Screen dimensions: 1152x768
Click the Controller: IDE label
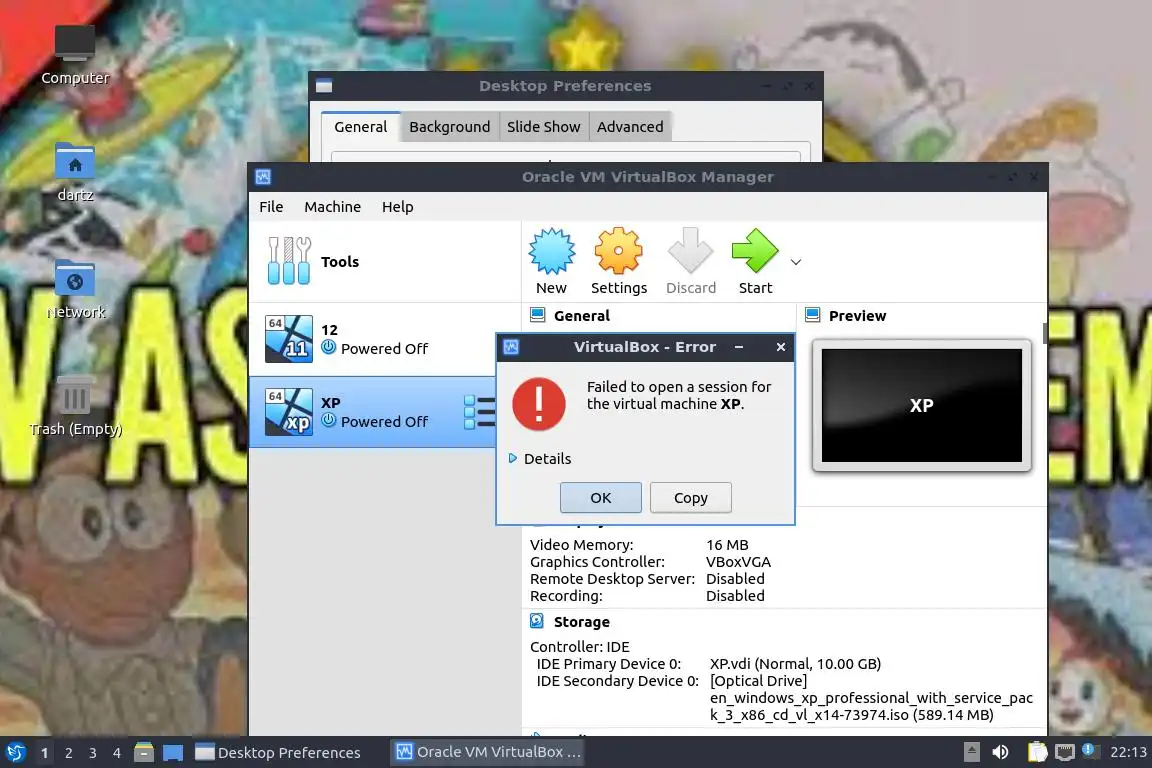coord(580,647)
